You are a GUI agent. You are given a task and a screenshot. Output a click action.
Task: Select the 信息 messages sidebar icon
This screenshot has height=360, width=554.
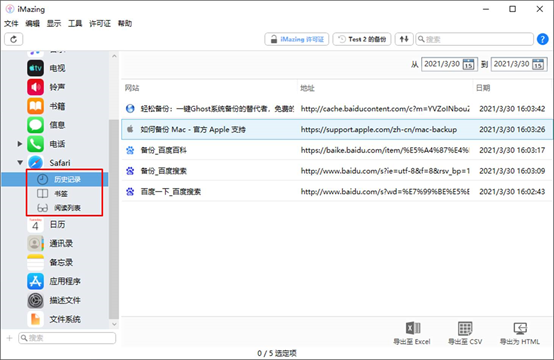[x=36, y=125]
